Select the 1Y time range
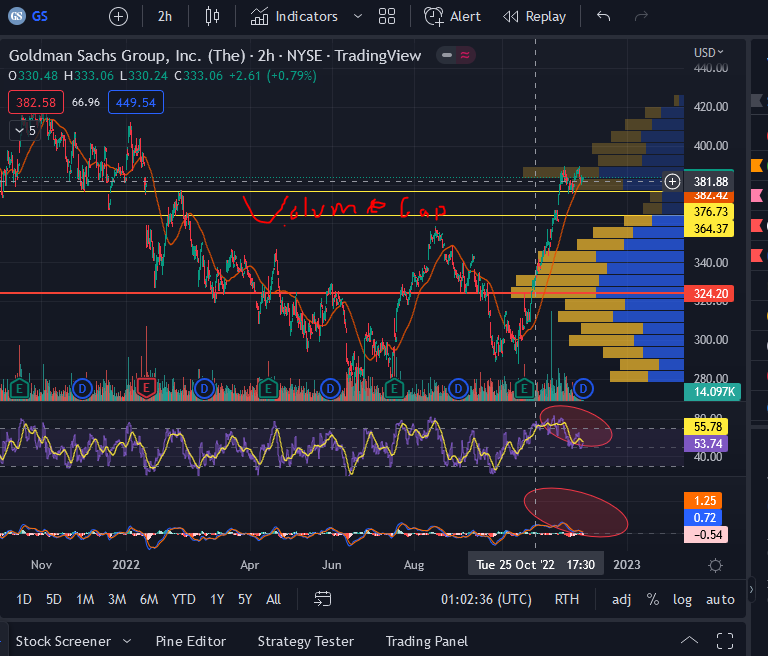This screenshot has height=656, width=768. click(x=217, y=599)
